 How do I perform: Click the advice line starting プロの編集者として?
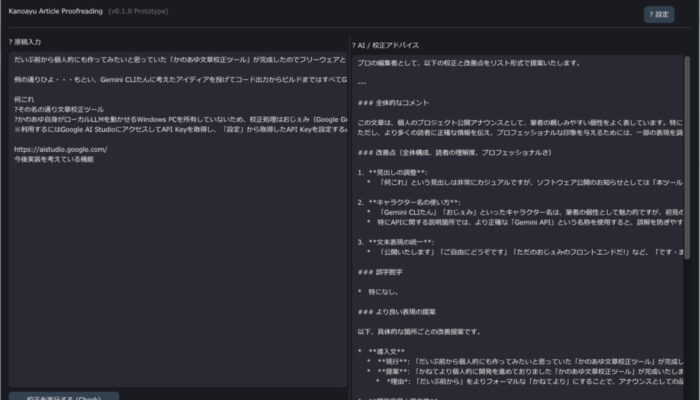(469, 63)
